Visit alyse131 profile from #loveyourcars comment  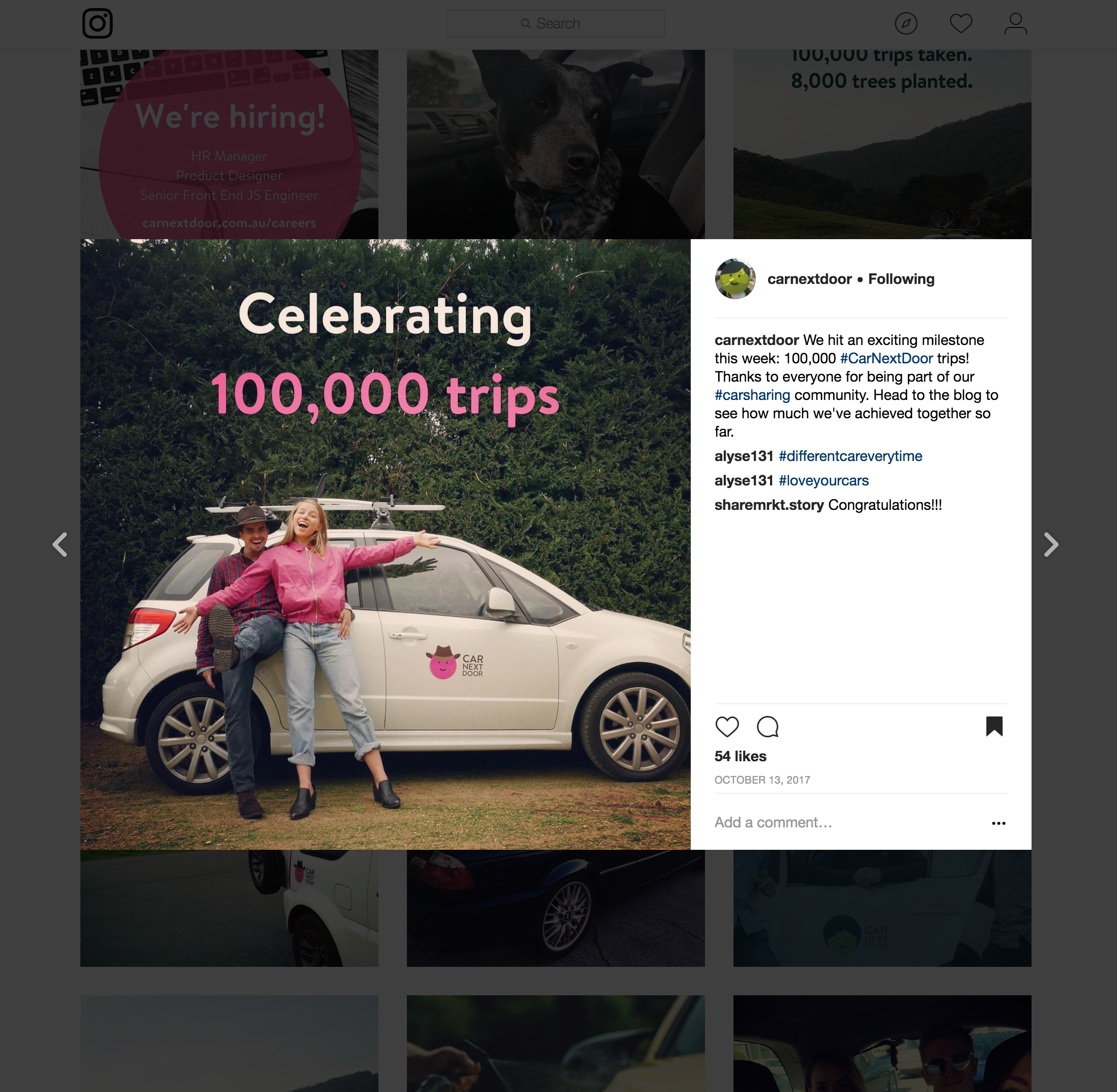point(744,481)
